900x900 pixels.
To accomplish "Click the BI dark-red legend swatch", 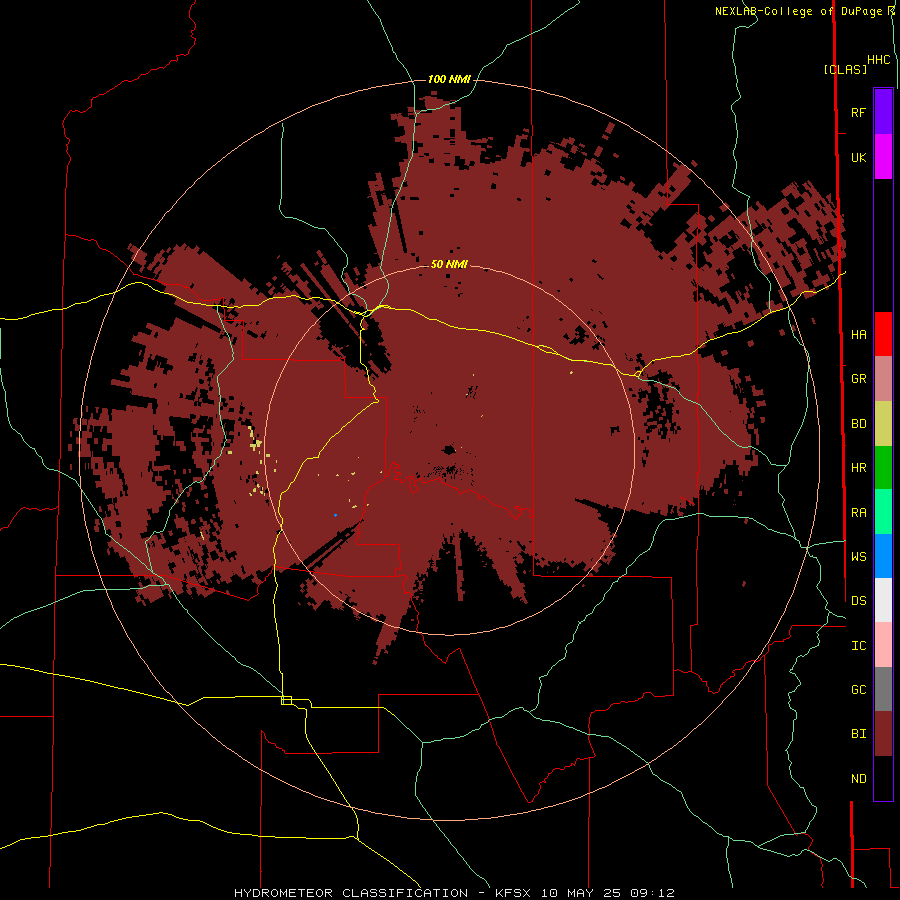I will (x=883, y=734).
